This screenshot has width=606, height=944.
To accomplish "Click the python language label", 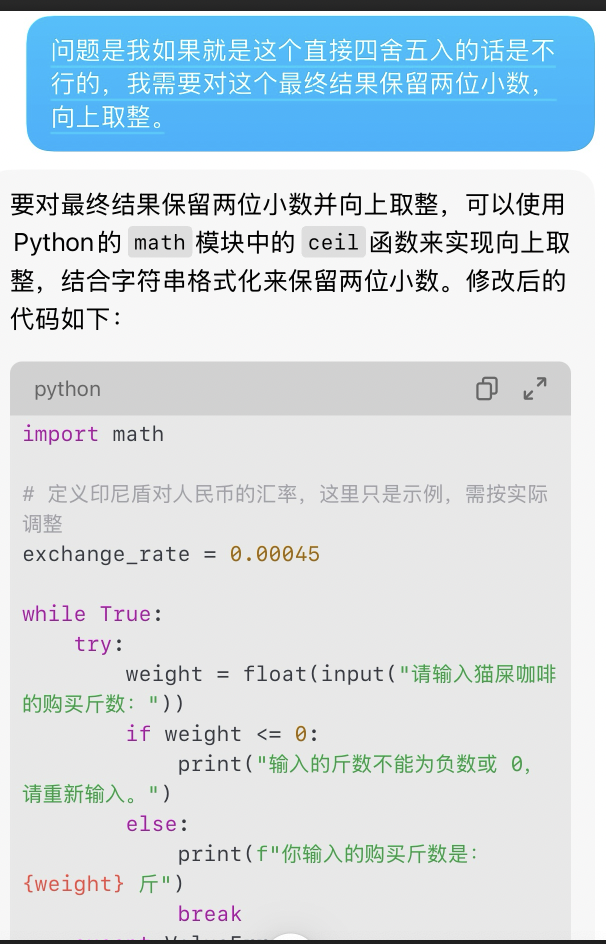I will click(67, 389).
